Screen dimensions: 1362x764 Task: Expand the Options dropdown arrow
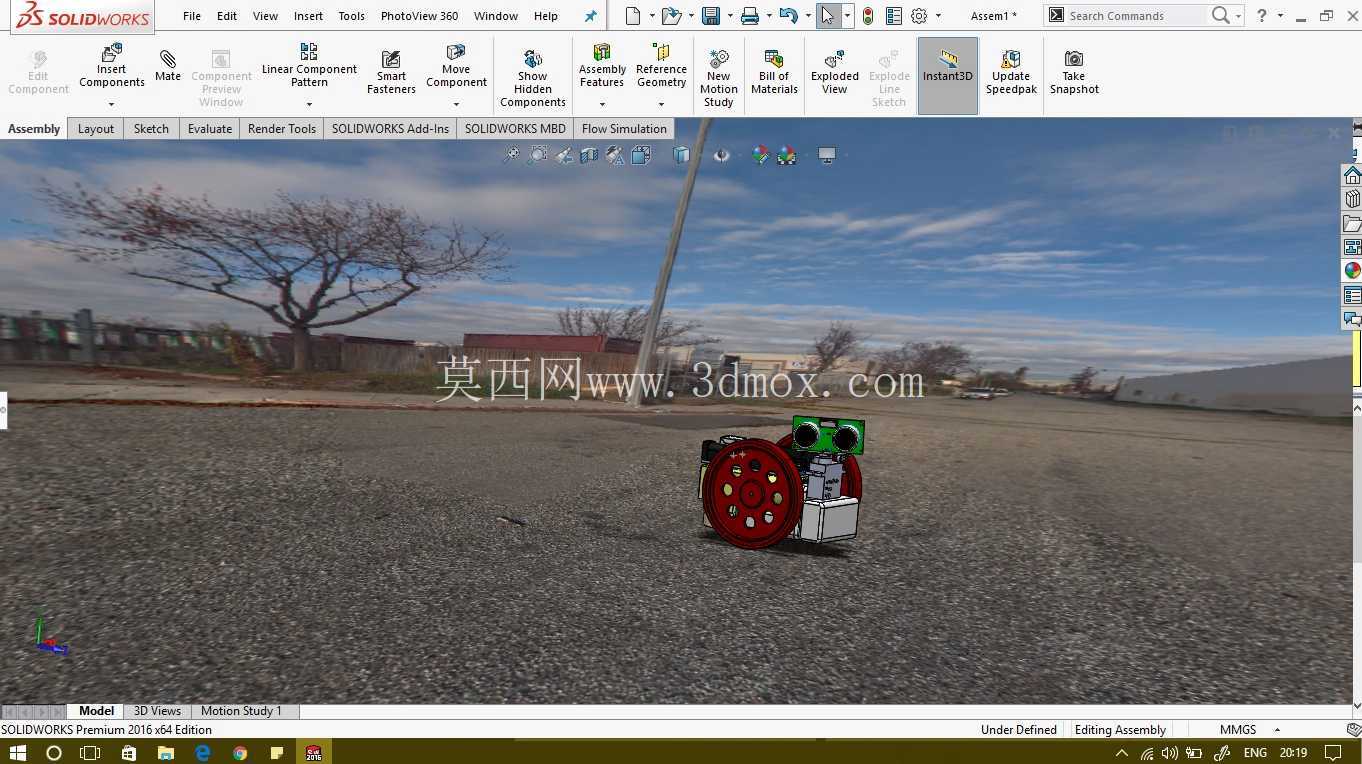938,16
